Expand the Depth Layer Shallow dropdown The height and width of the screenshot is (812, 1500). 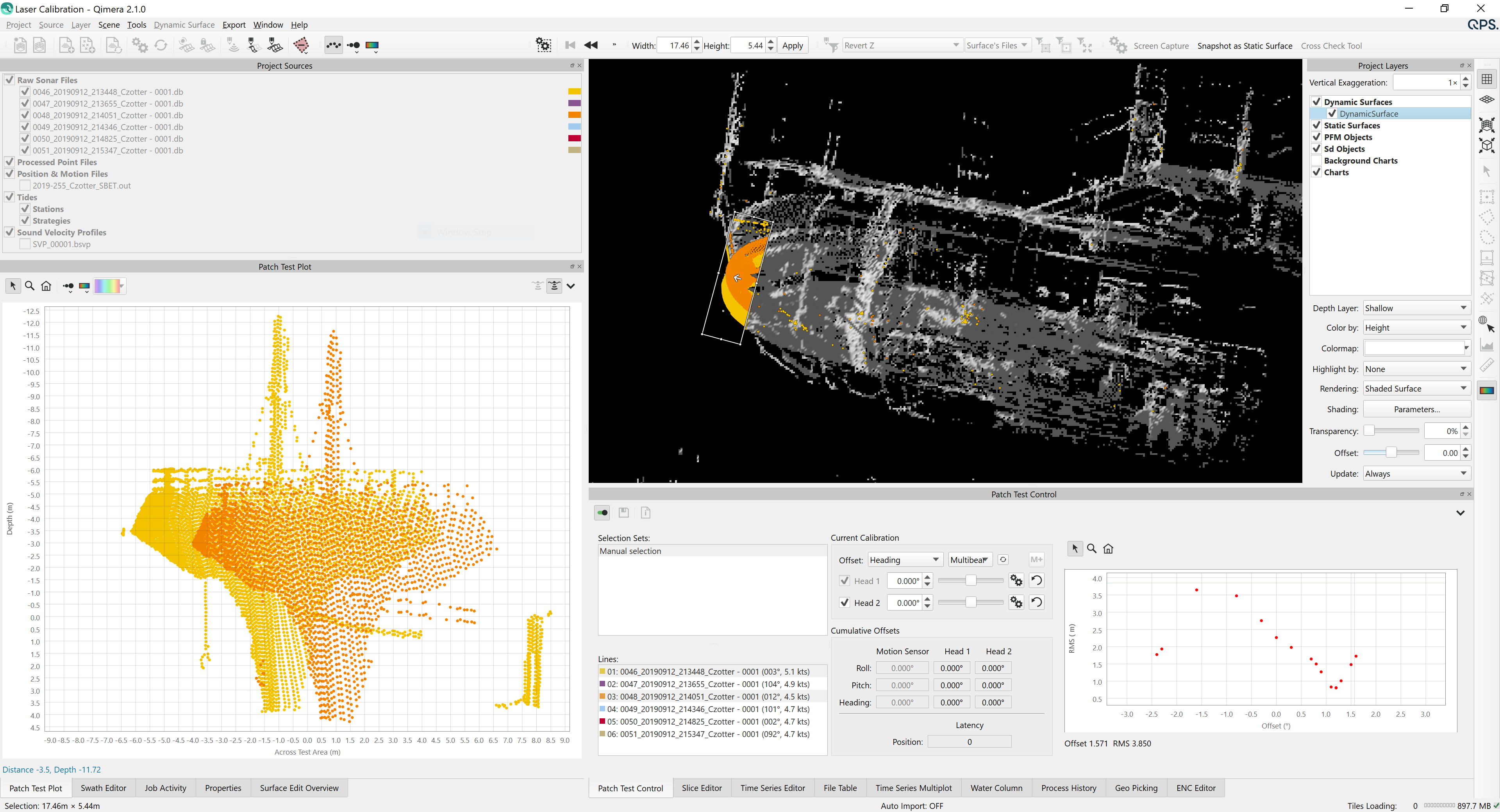point(1416,308)
